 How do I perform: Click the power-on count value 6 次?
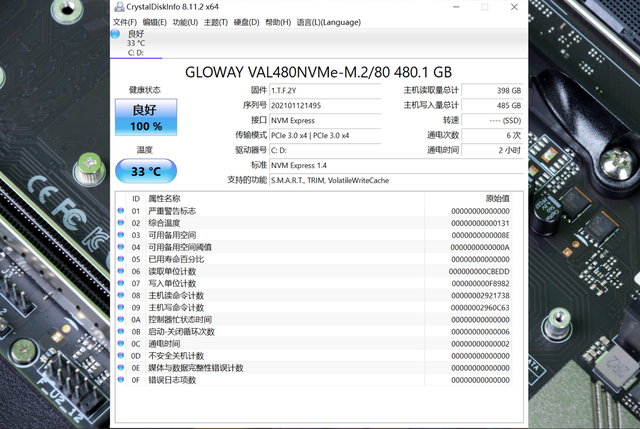point(492,136)
